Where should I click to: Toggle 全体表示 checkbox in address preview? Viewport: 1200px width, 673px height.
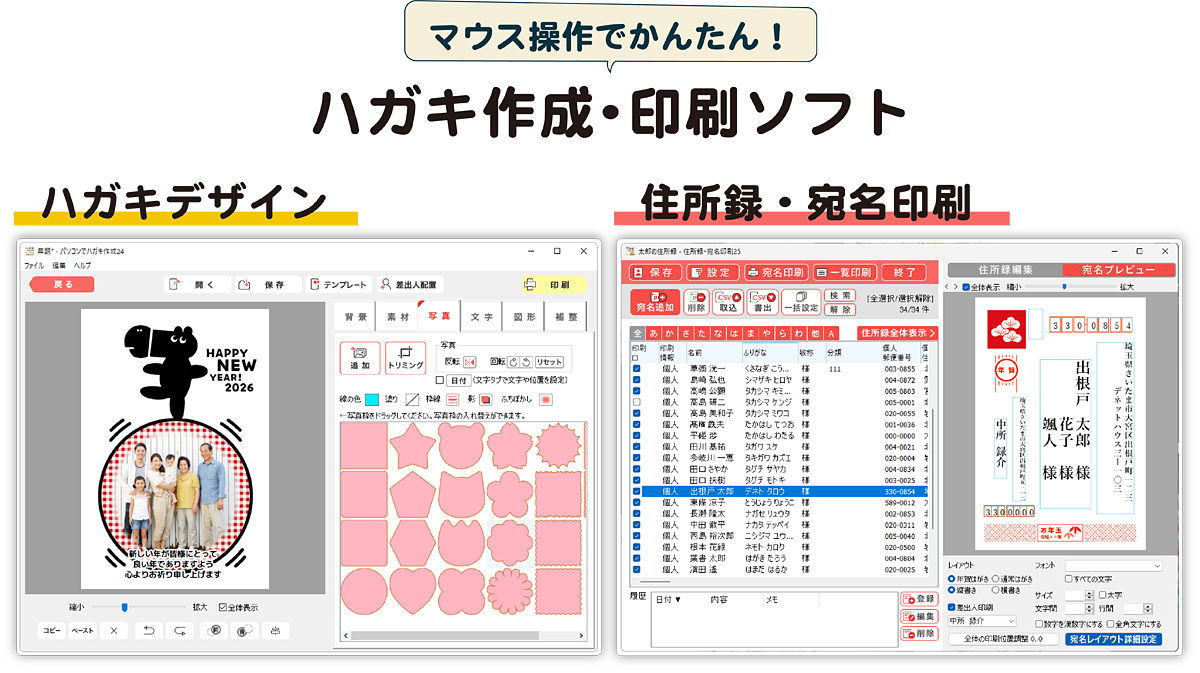click(x=965, y=287)
